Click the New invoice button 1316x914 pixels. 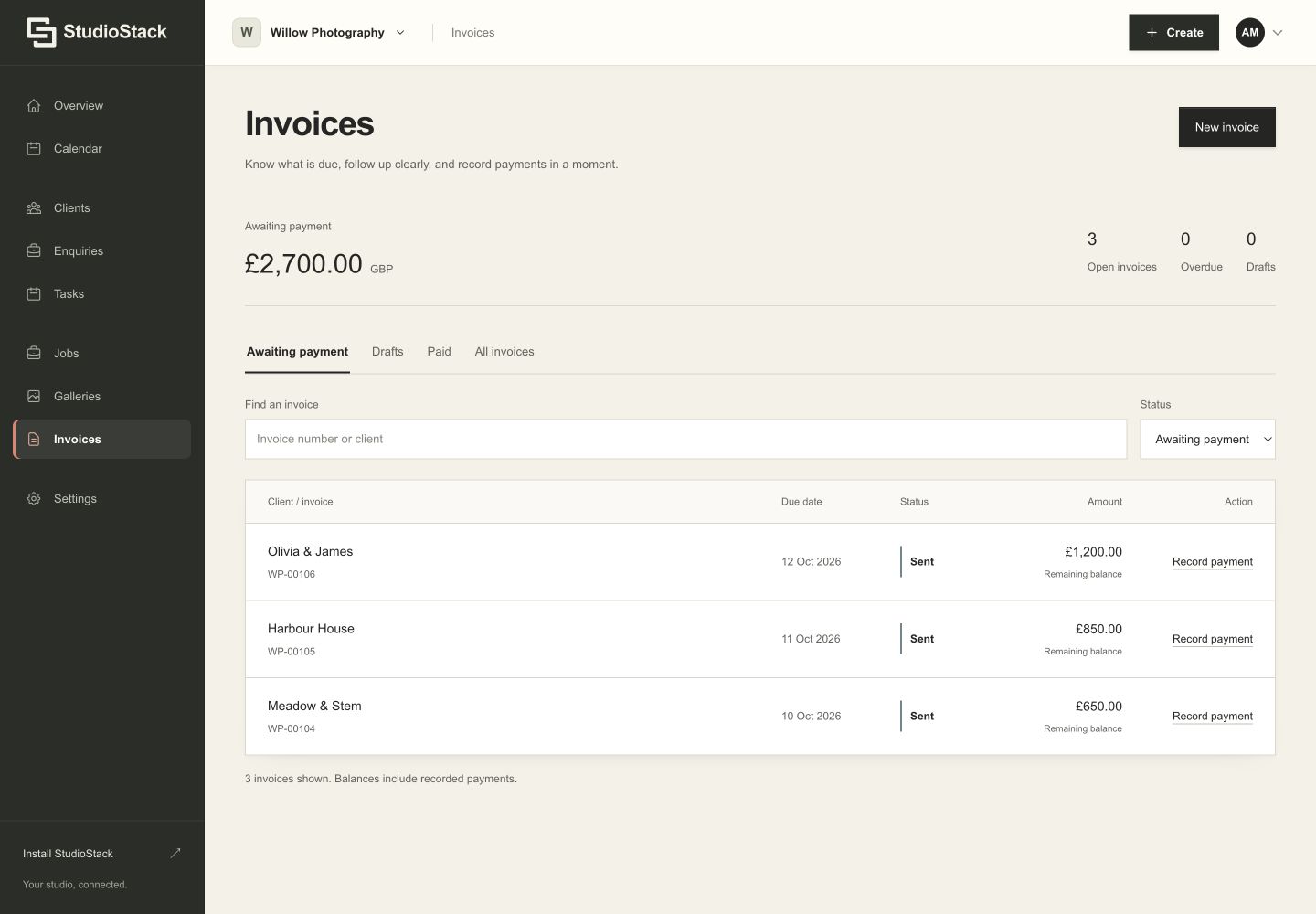click(1226, 127)
